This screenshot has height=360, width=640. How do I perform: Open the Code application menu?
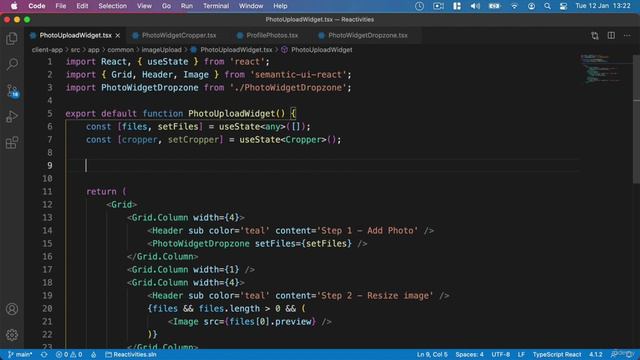(37, 6)
